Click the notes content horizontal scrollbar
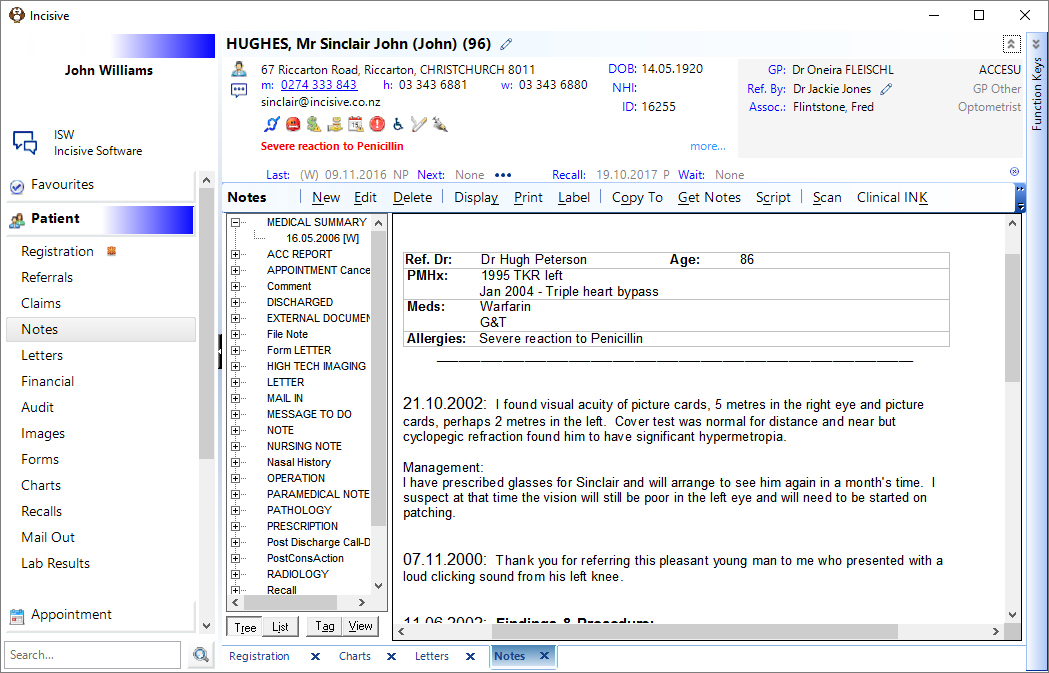 click(696, 631)
